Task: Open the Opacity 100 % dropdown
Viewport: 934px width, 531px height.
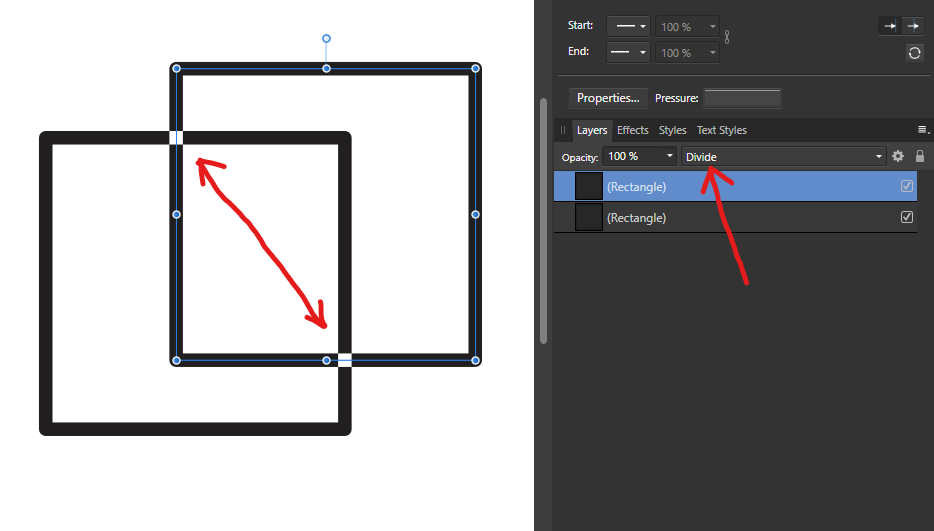Action: 639,156
